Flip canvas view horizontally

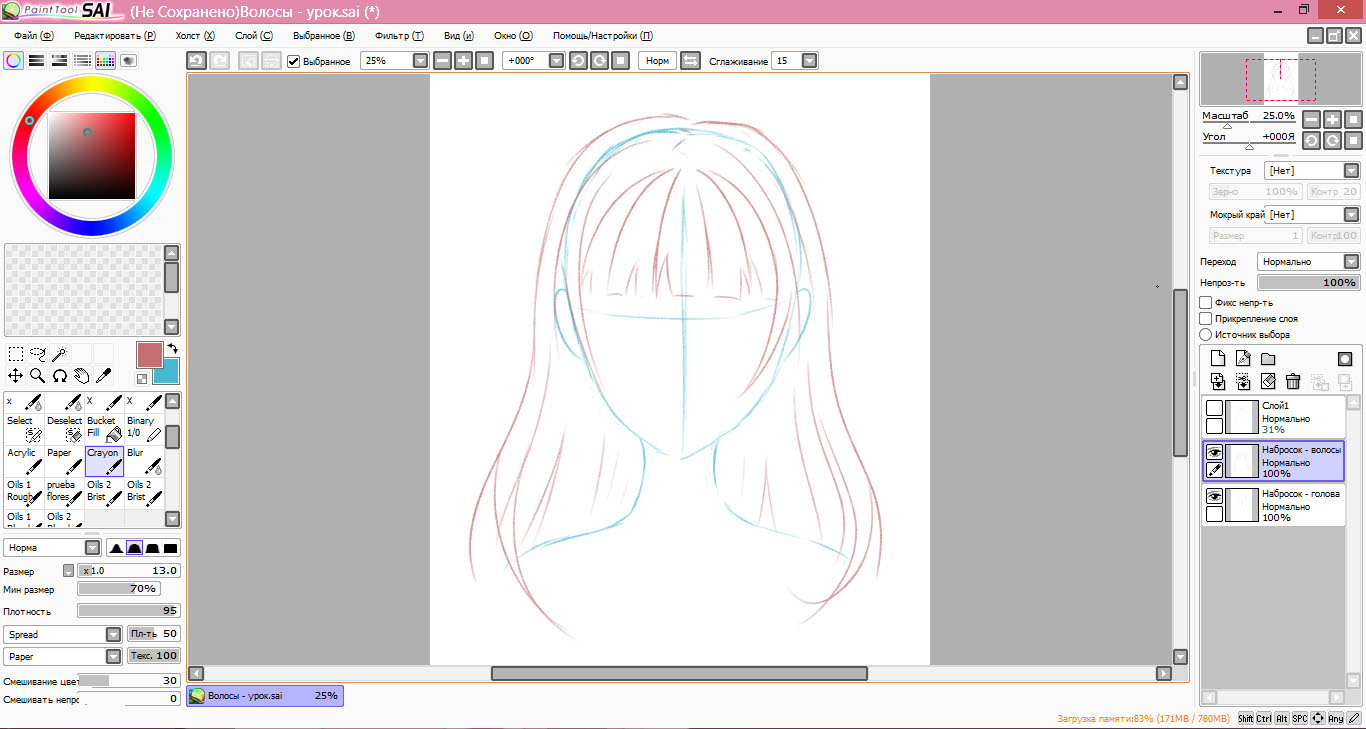coord(690,61)
